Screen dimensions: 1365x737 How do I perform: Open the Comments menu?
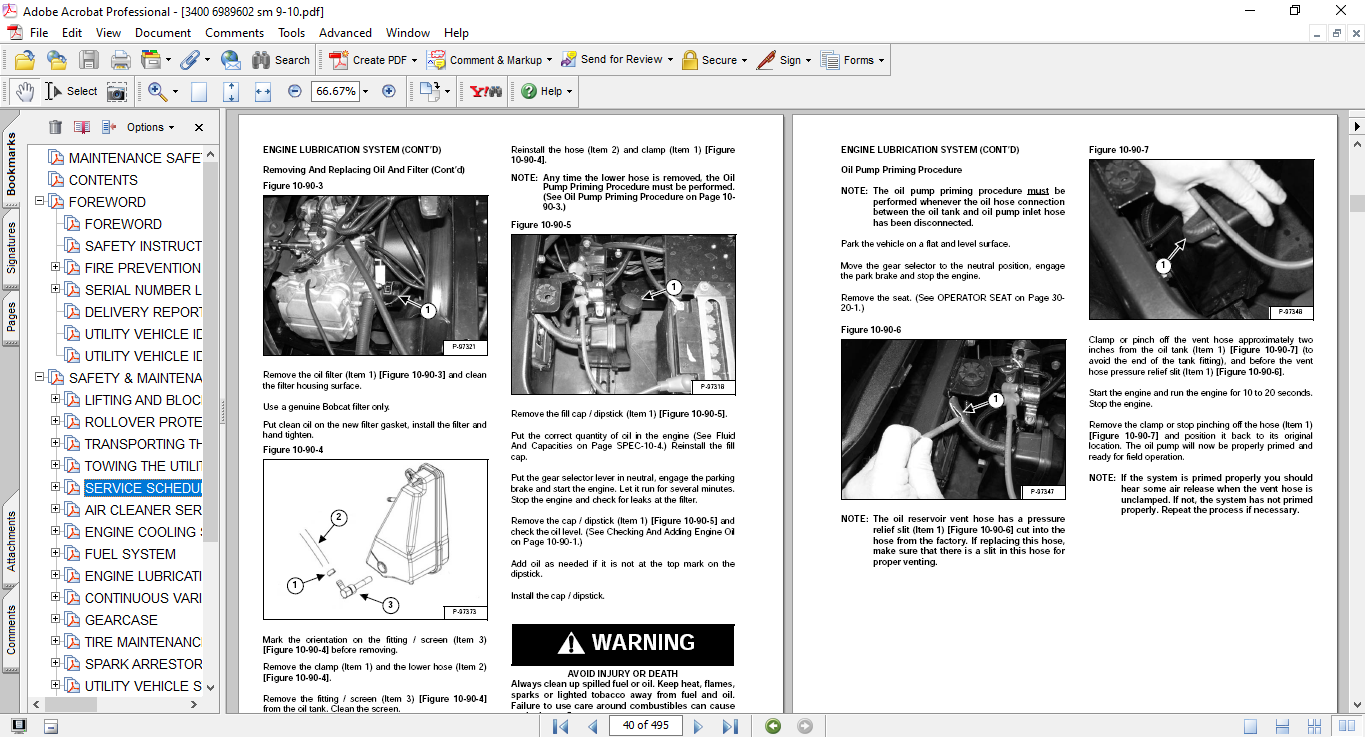[235, 33]
